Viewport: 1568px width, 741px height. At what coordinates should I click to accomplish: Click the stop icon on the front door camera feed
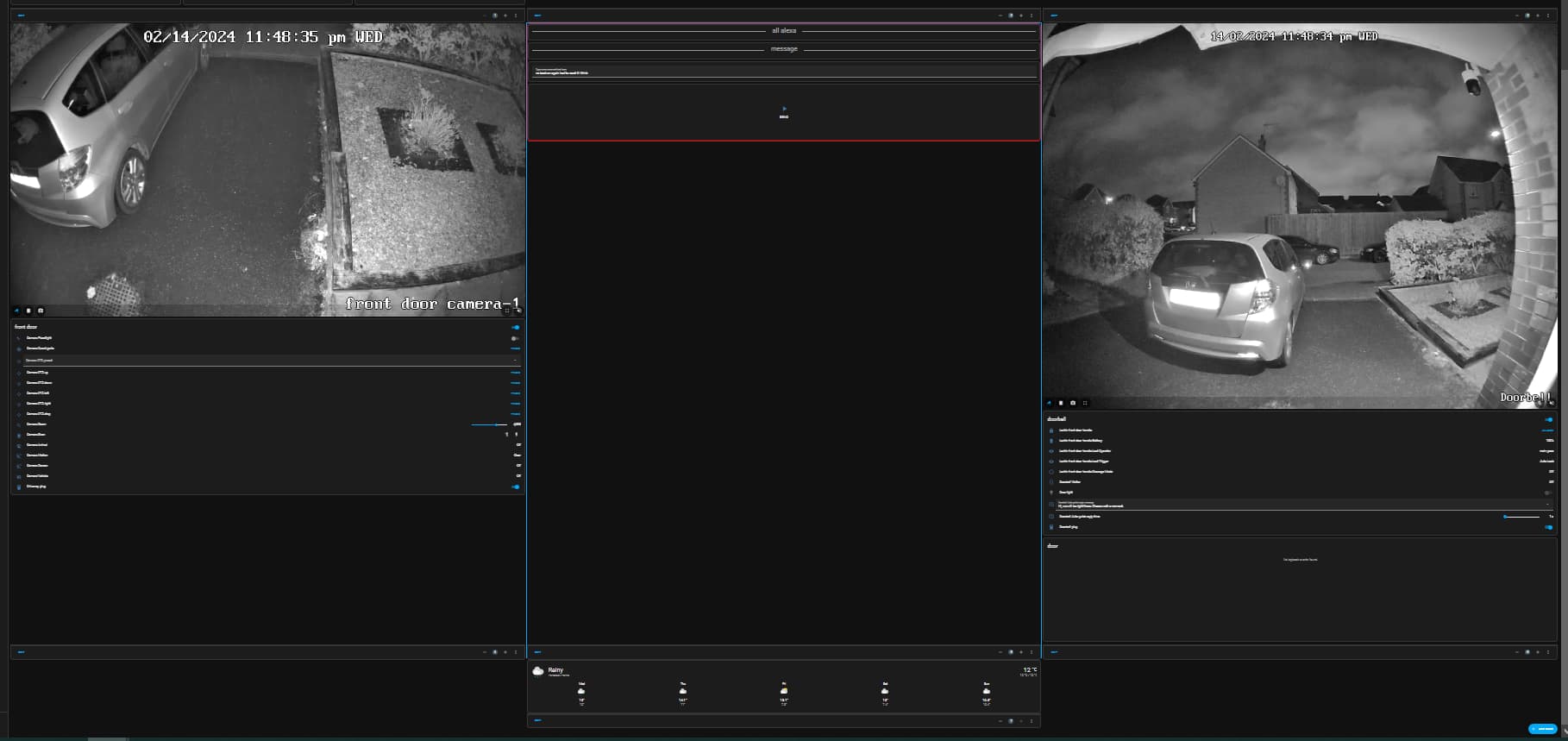28,311
